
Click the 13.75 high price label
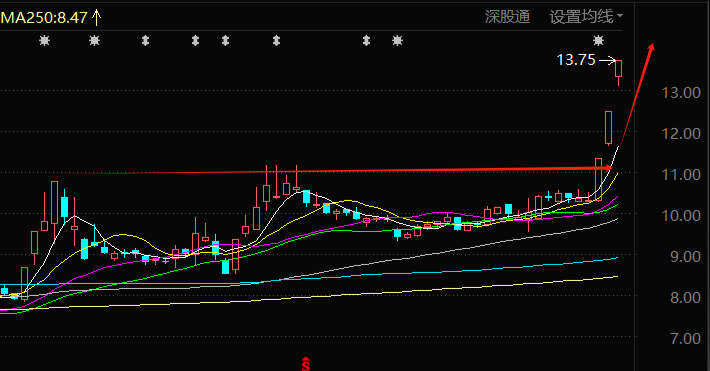coord(576,60)
